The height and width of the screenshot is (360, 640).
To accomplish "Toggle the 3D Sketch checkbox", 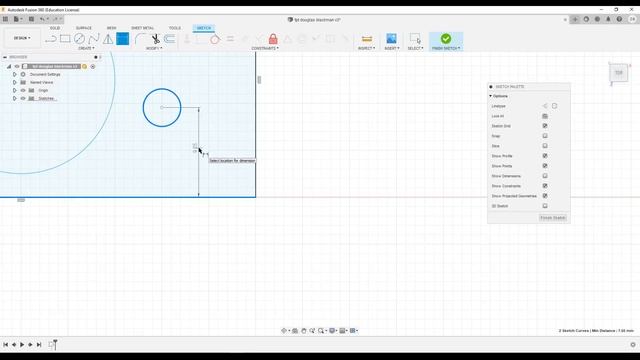I will [x=545, y=206].
